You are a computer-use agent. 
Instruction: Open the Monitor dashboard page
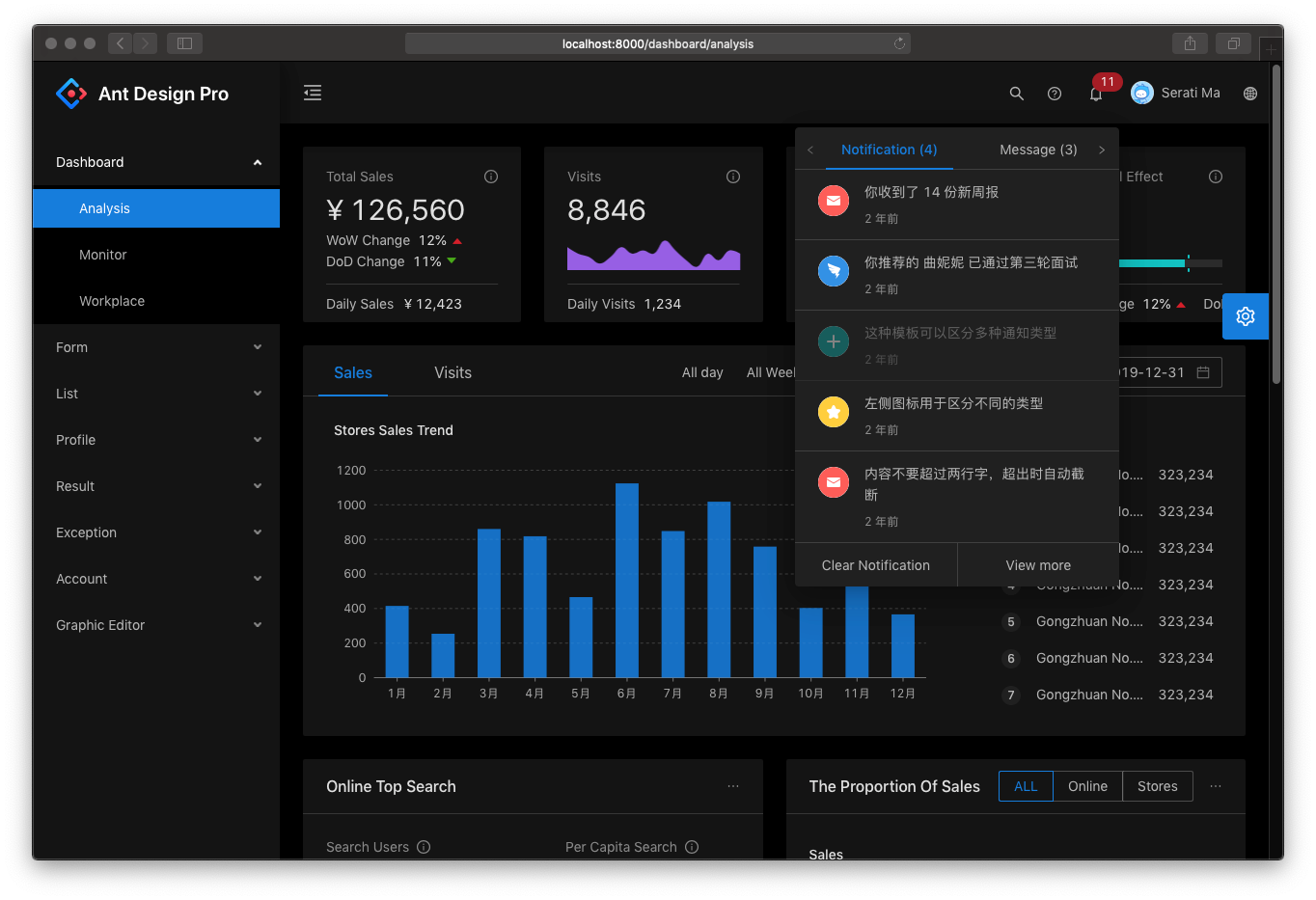(103, 255)
